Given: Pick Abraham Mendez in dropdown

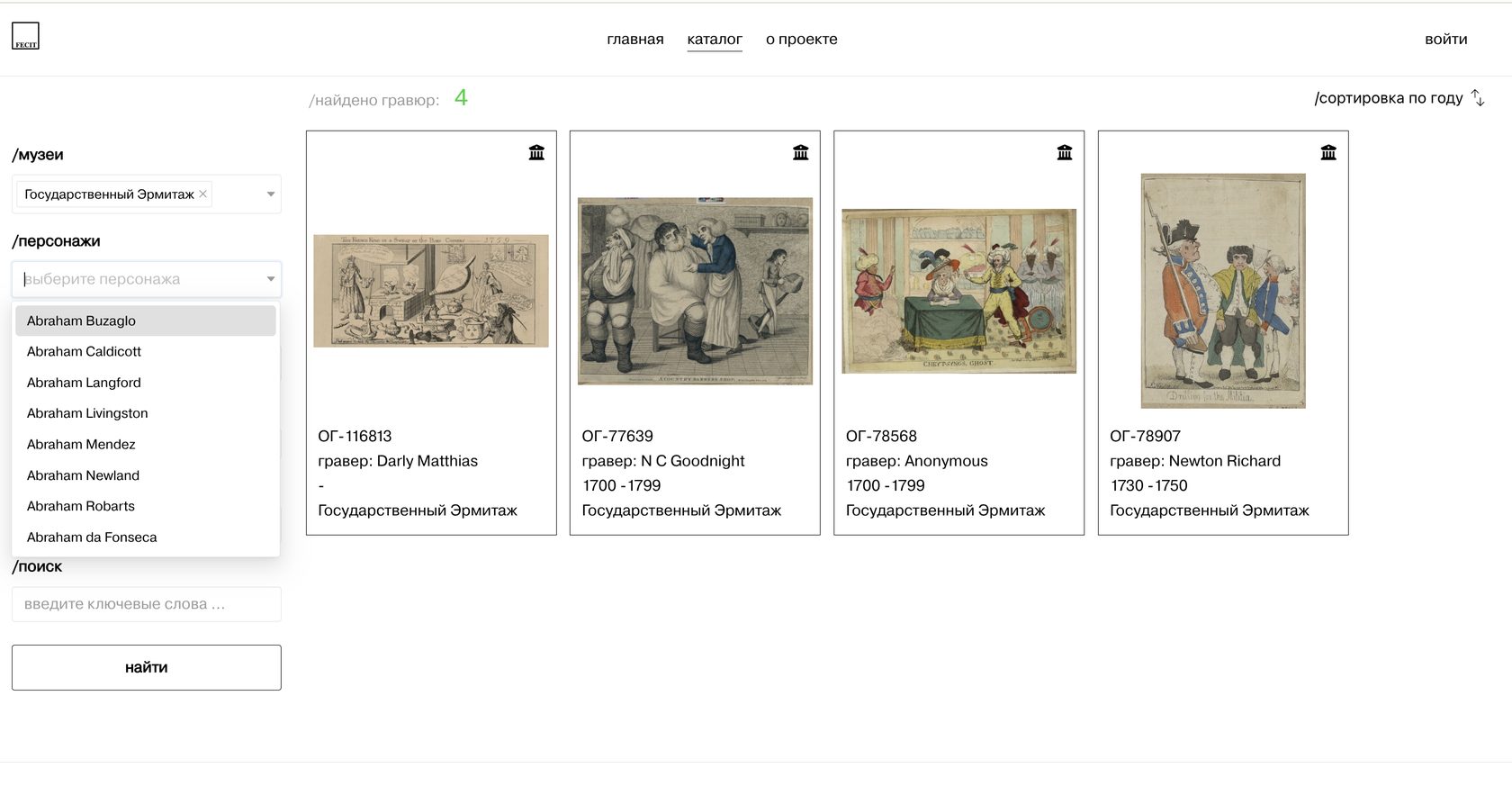Looking at the screenshot, I should coord(146,444).
